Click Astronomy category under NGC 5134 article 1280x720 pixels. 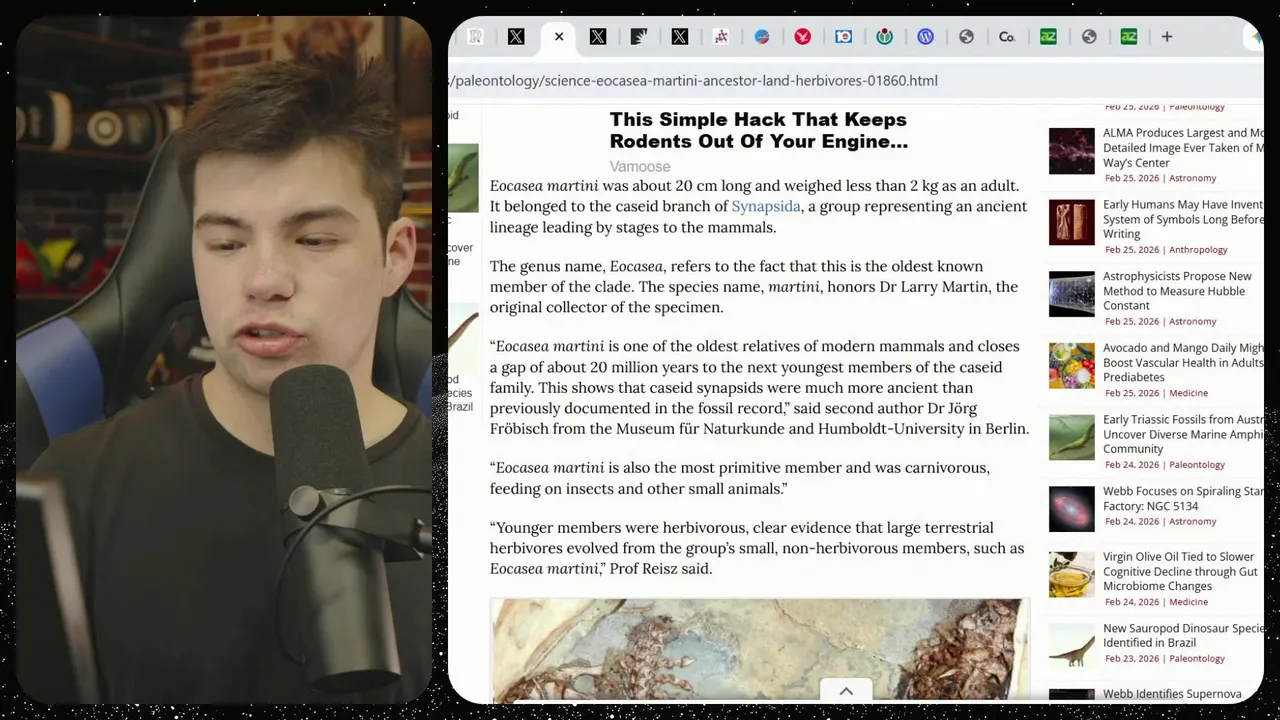click(1192, 522)
